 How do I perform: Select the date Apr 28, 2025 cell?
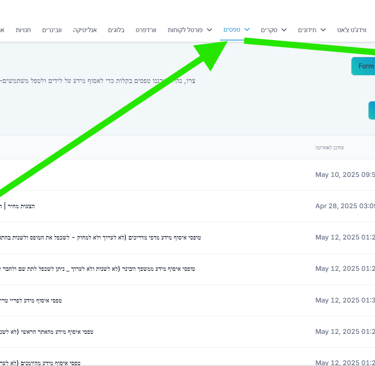pyautogui.click(x=345, y=206)
